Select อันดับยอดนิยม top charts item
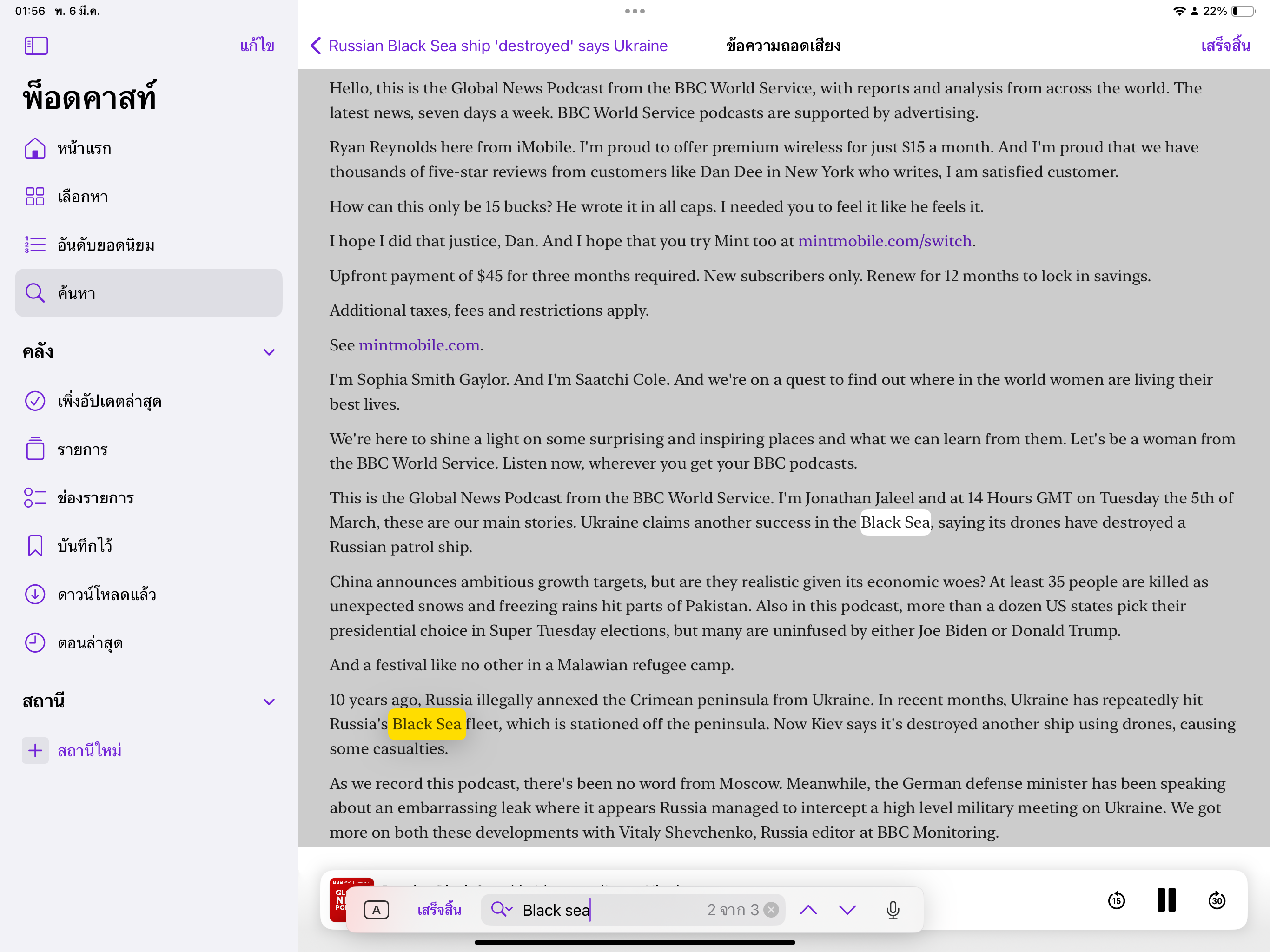 106,245
